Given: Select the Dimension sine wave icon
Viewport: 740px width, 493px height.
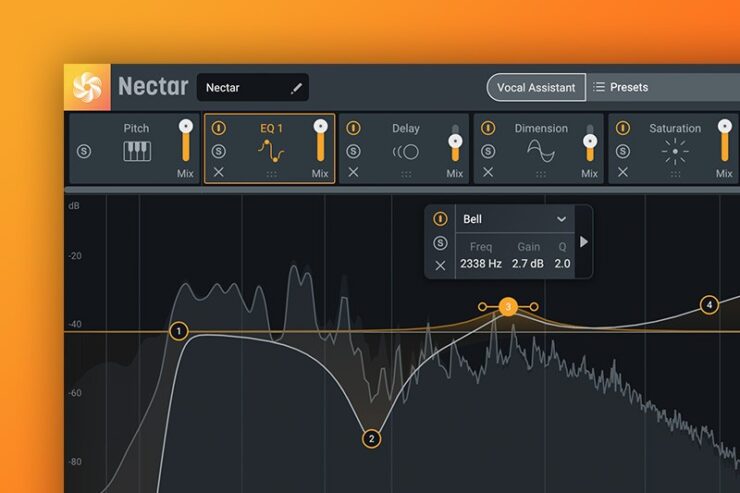Looking at the screenshot, I should pyautogui.click(x=541, y=151).
